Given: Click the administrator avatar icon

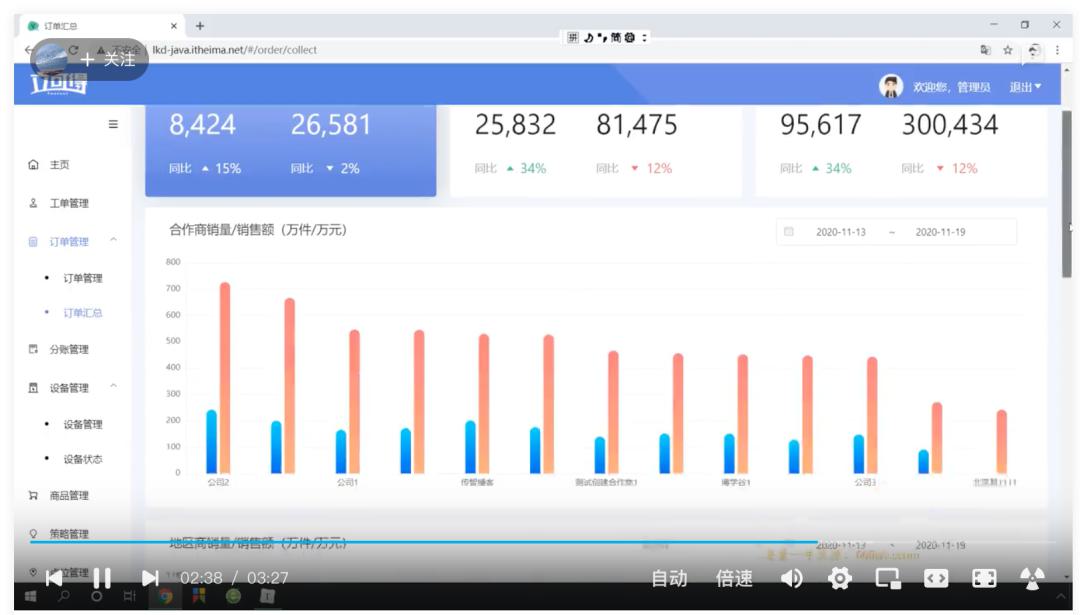Looking at the screenshot, I should tap(891, 87).
